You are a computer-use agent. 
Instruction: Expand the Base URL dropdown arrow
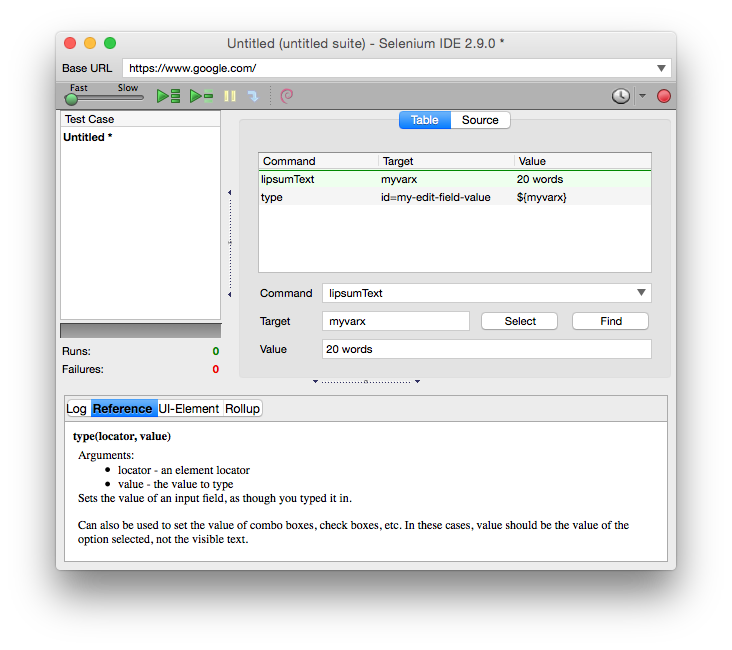coord(661,68)
